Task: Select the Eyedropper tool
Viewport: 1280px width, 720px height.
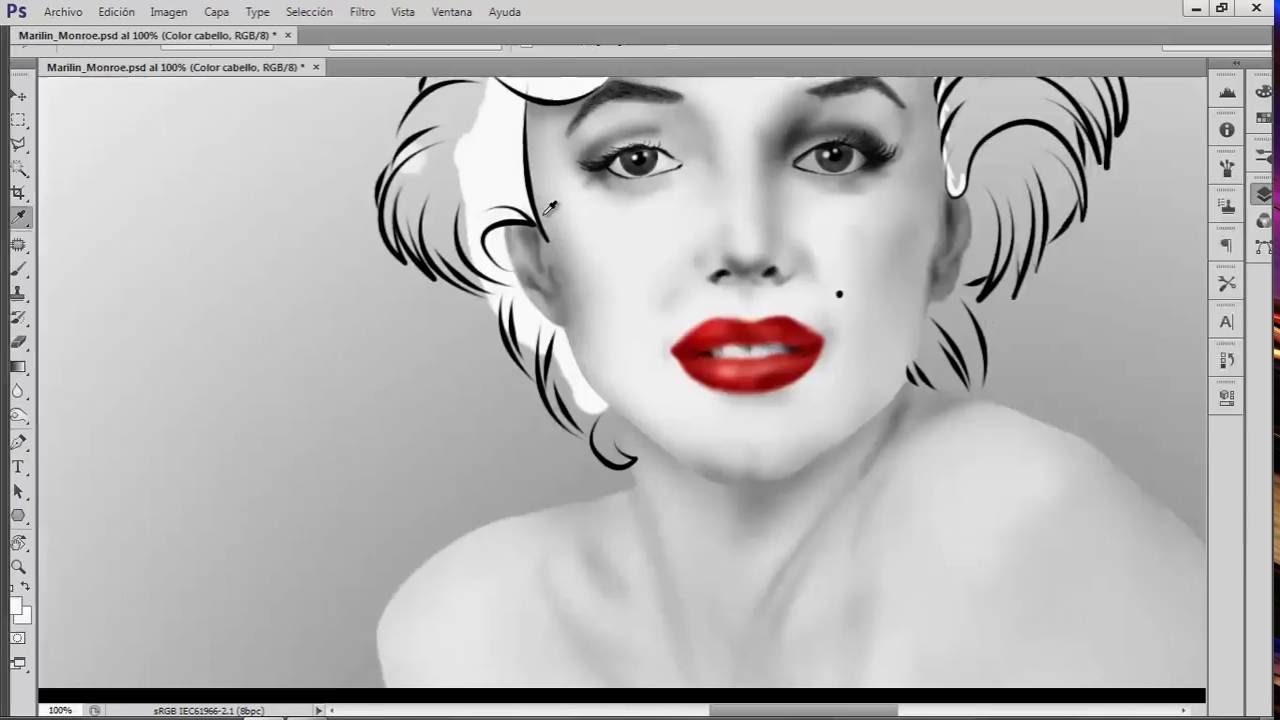Action: pos(18,217)
